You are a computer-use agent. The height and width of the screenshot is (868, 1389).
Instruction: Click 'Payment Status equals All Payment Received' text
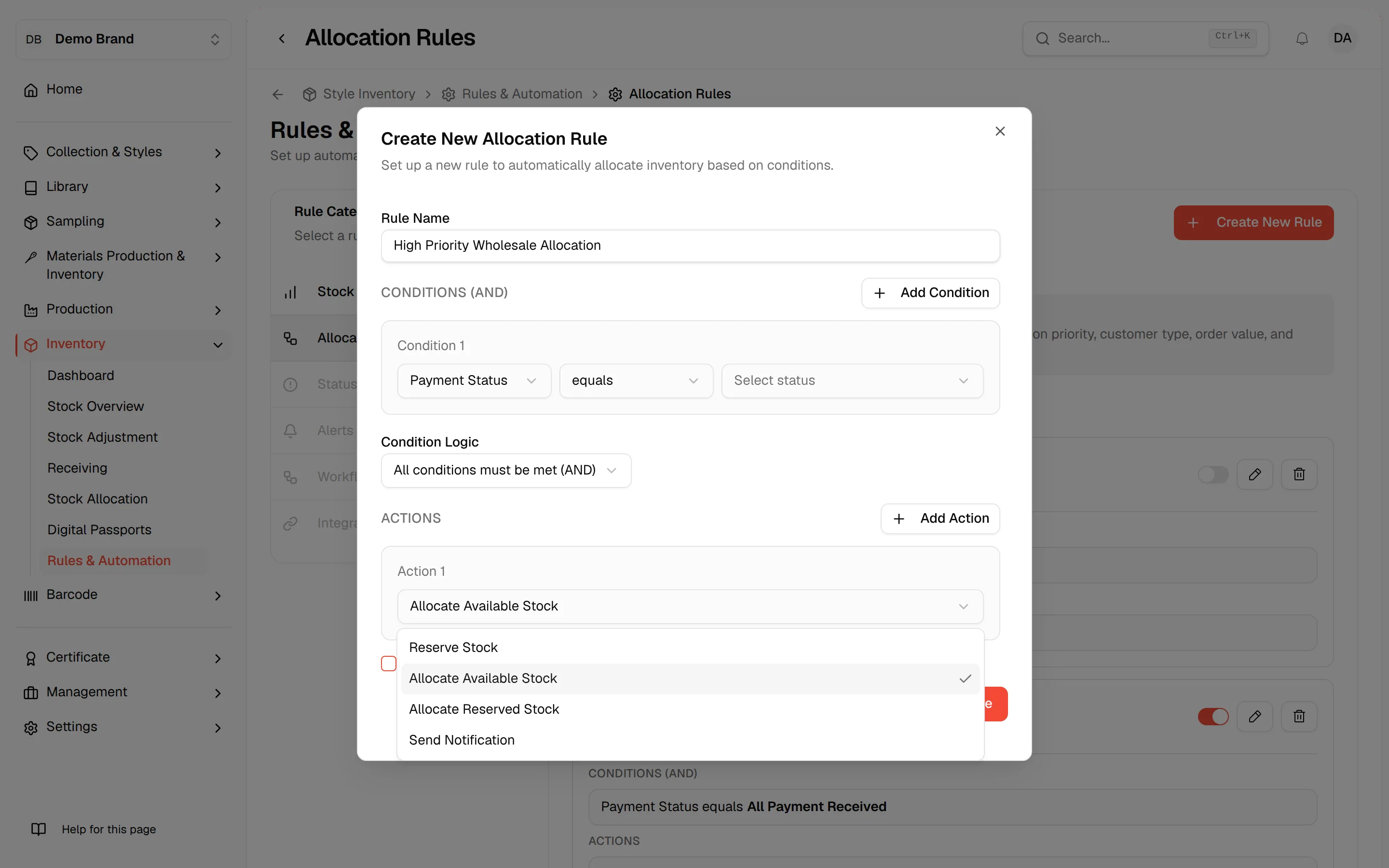click(x=743, y=807)
